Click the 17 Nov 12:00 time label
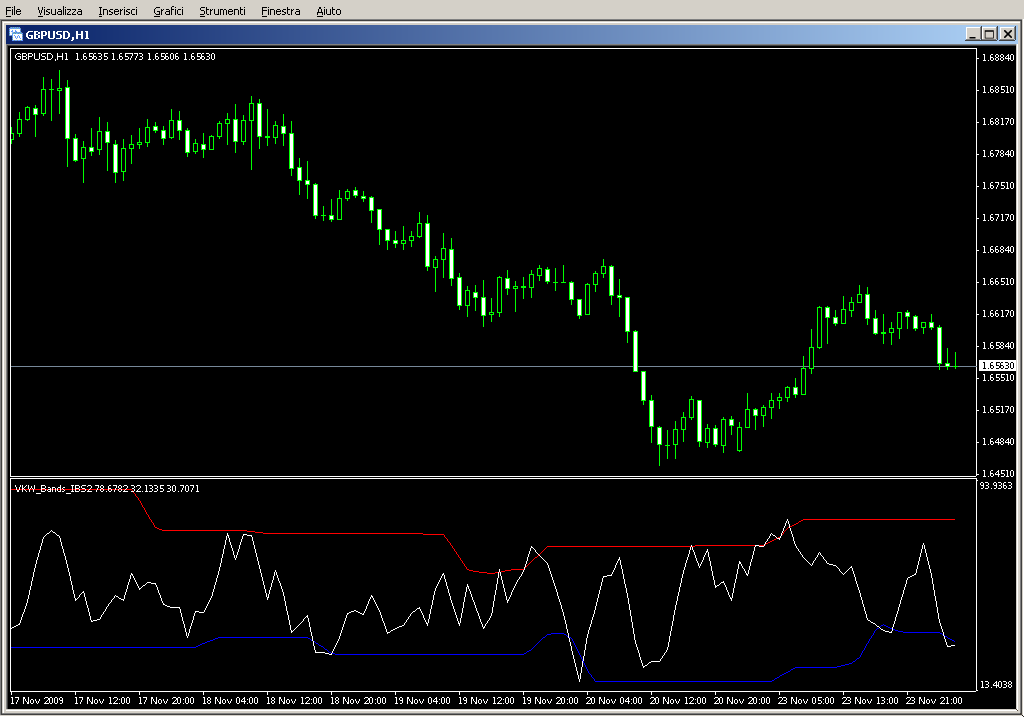This screenshot has width=1024, height=717. [x=102, y=701]
